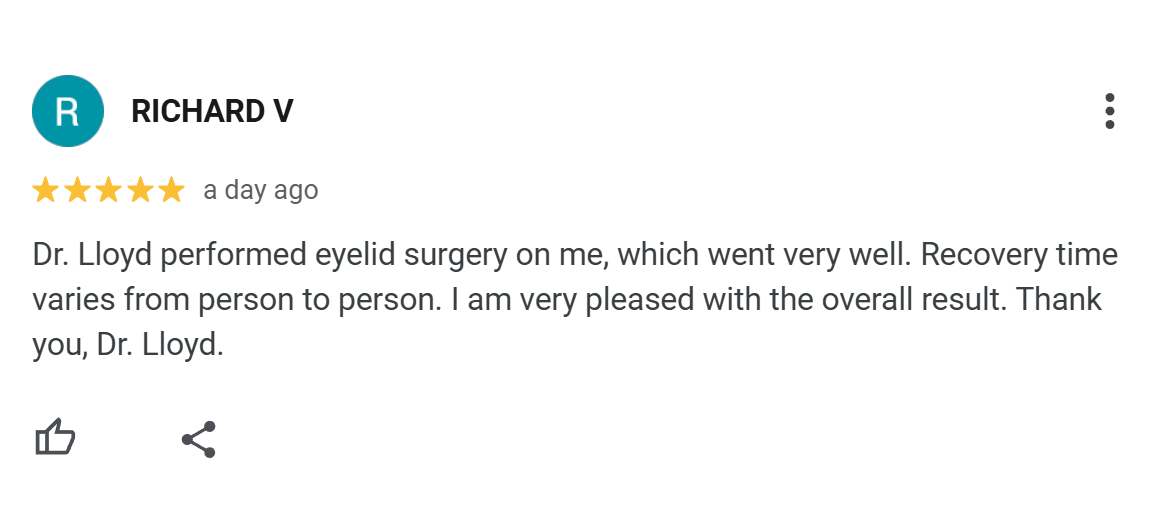
Task: Click the fourth gold star
Action: [140, 190]
